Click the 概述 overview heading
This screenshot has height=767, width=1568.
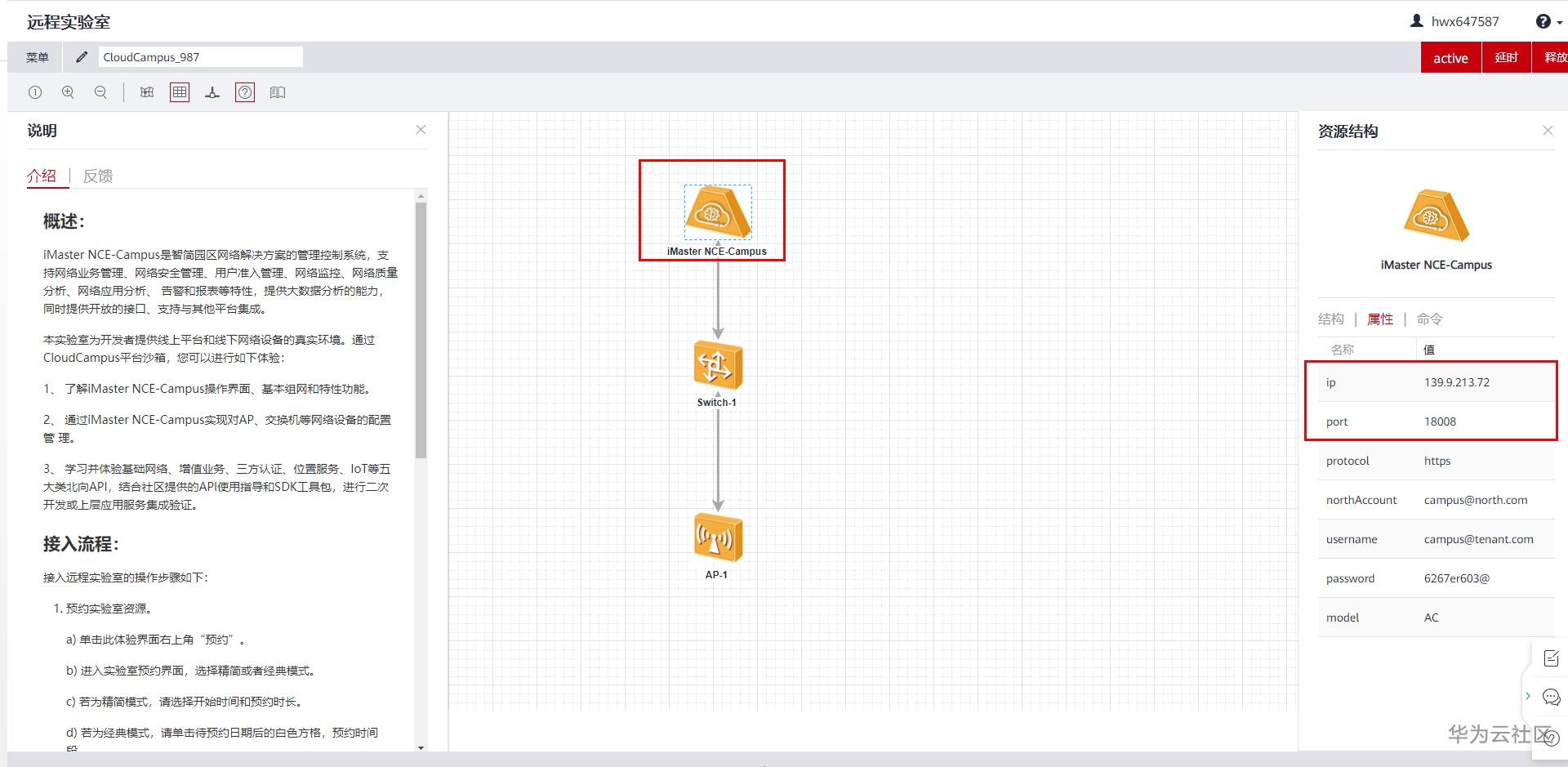tap(64, 221)
